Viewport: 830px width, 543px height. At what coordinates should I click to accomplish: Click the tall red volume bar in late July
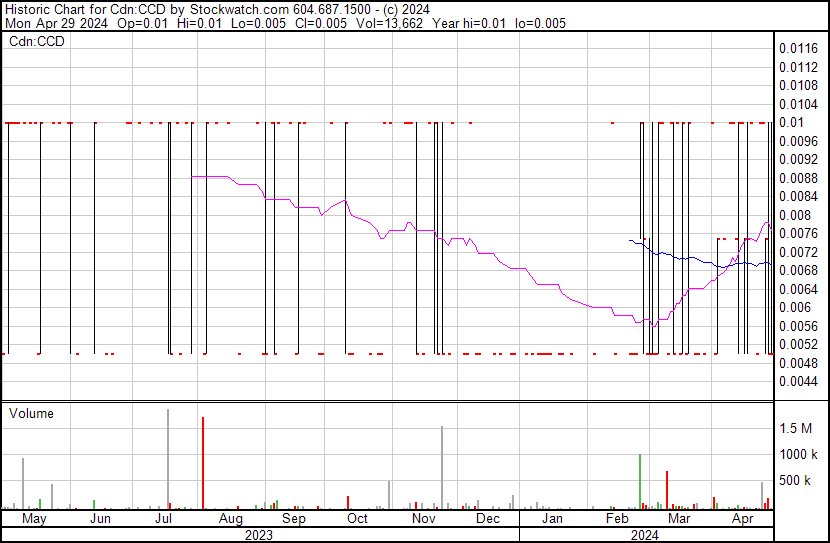203,464
